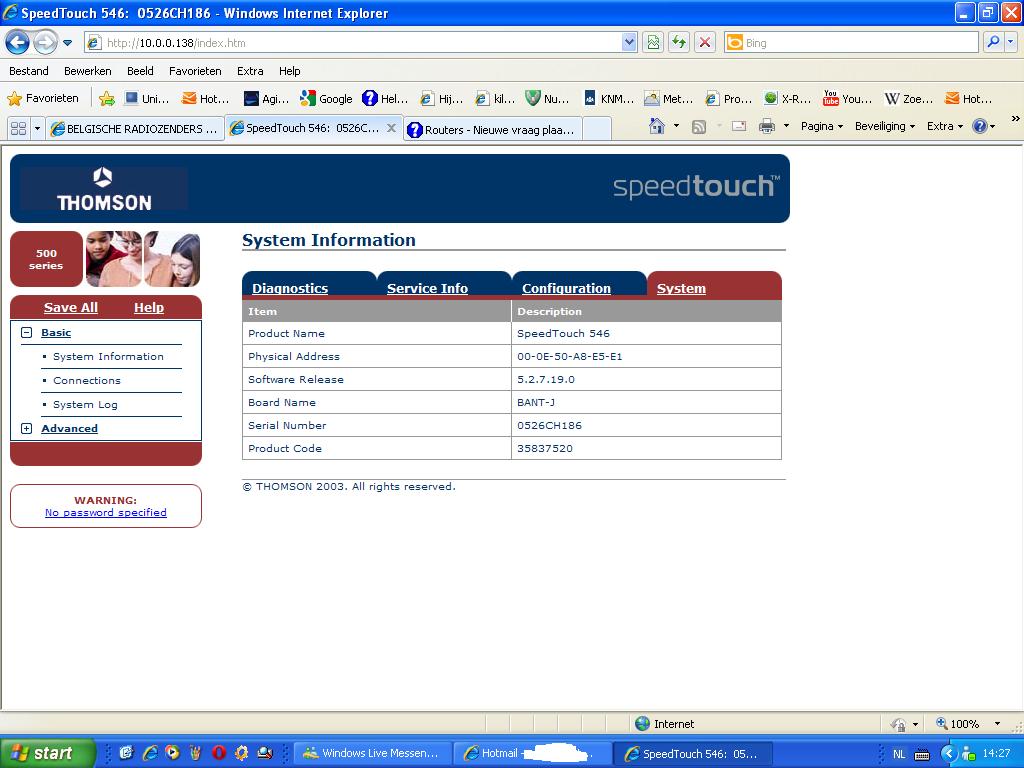
Task: Click the address bar URL field
Action: click(353, 43)
